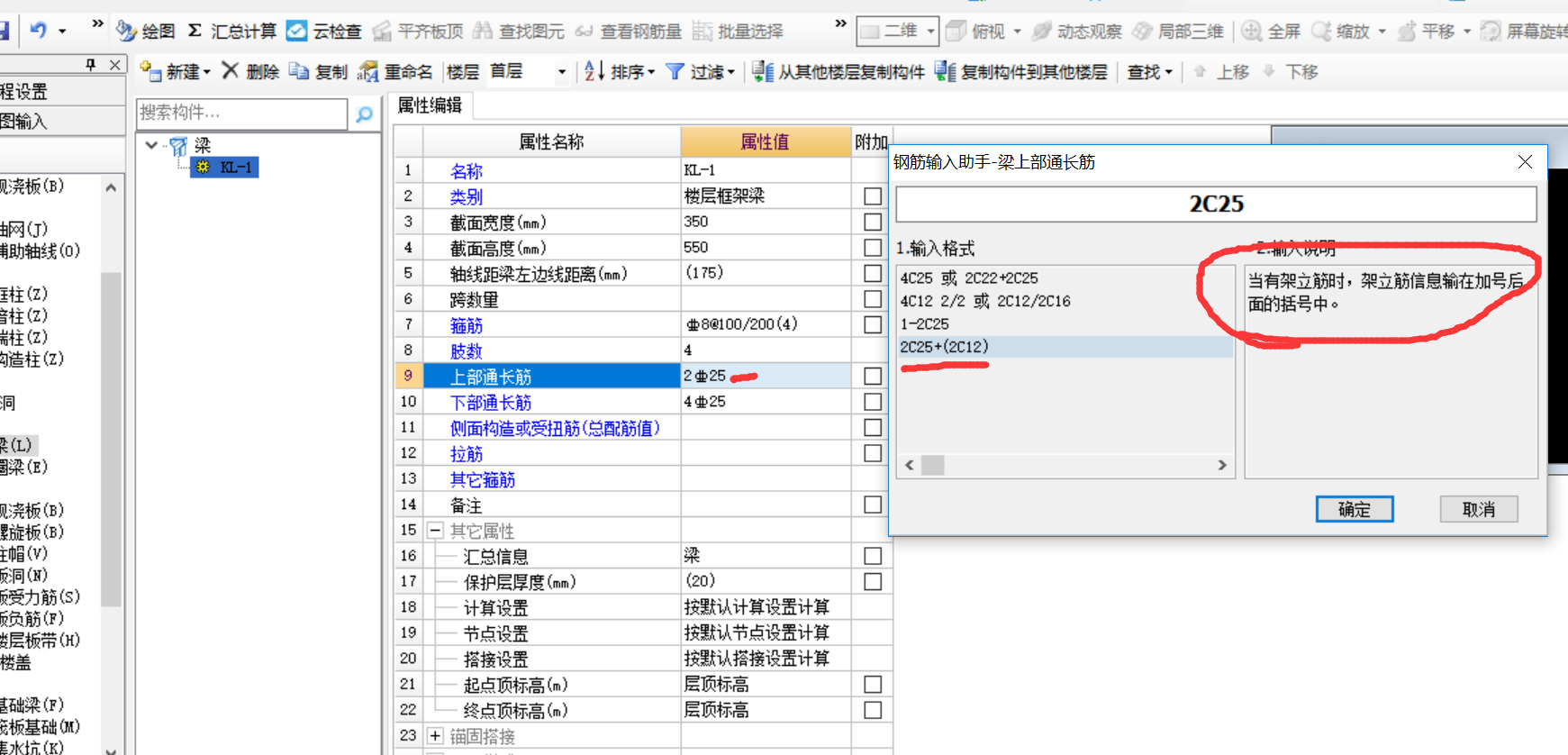Click the 搜索构件 search input field
The height and width of the screenshot is (755, 1568).
[x=241, y=114]
